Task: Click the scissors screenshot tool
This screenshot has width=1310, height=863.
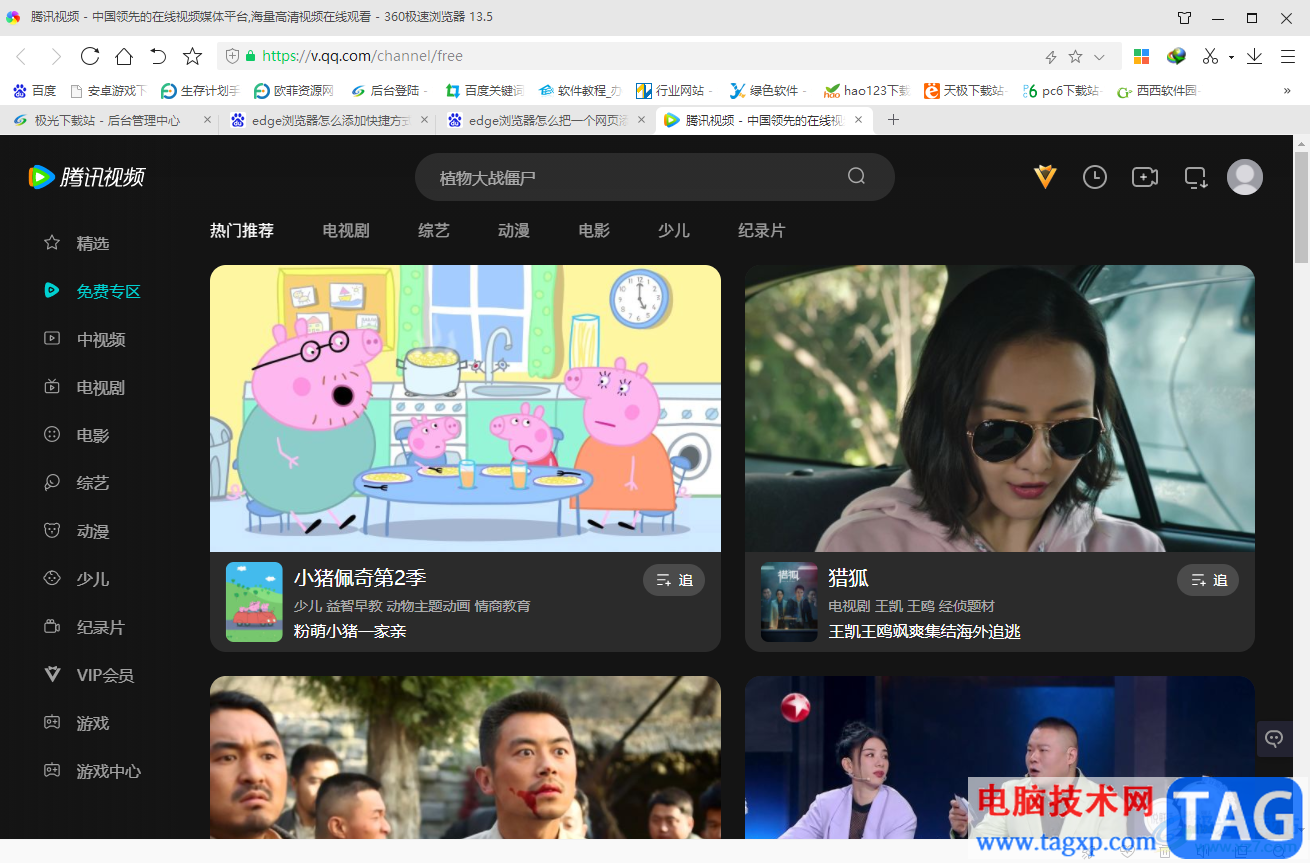Action: pyautogui.click(x=1210, y=56)
